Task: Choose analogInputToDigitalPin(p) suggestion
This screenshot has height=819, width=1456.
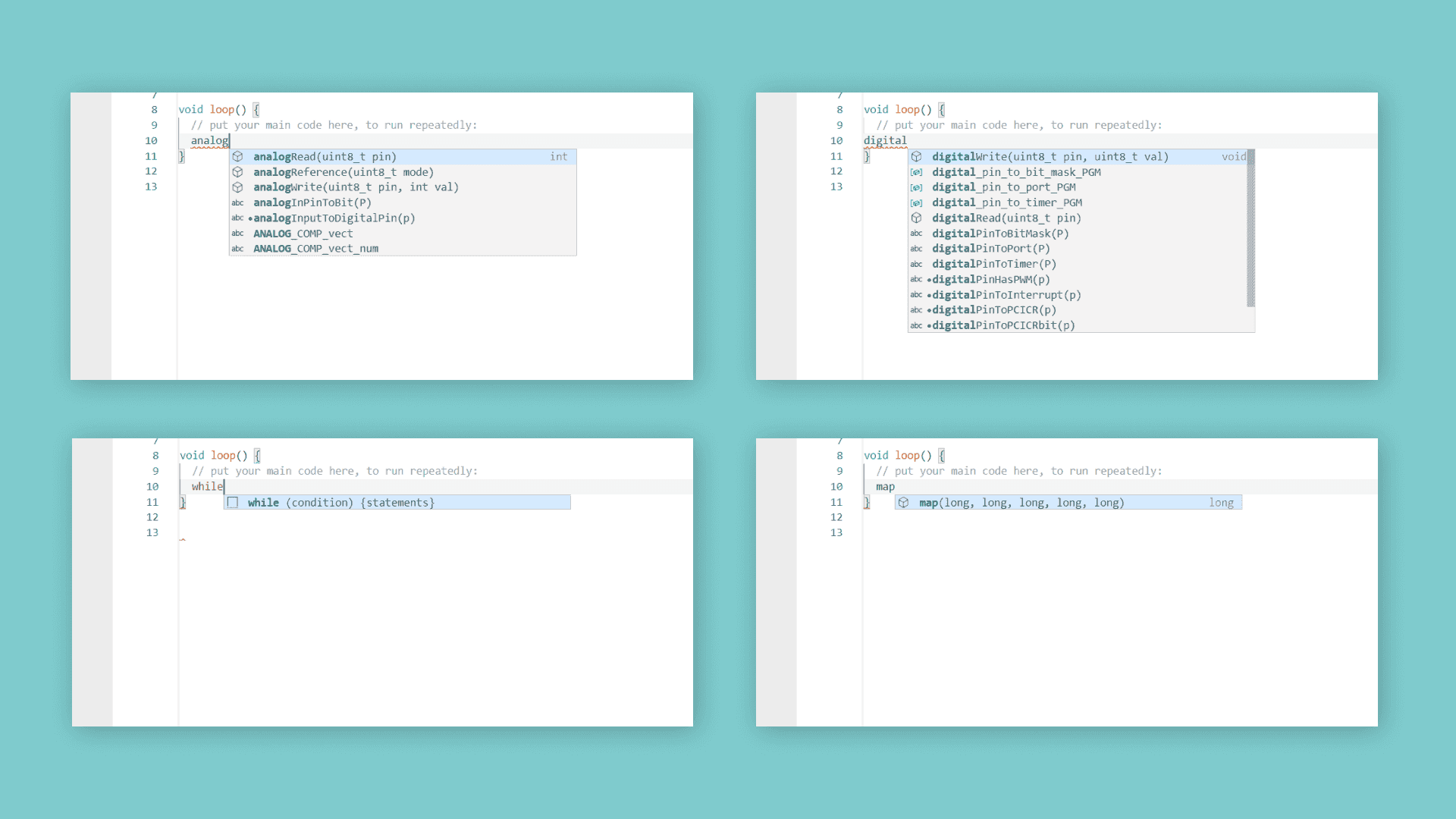Action: (334, 218)
